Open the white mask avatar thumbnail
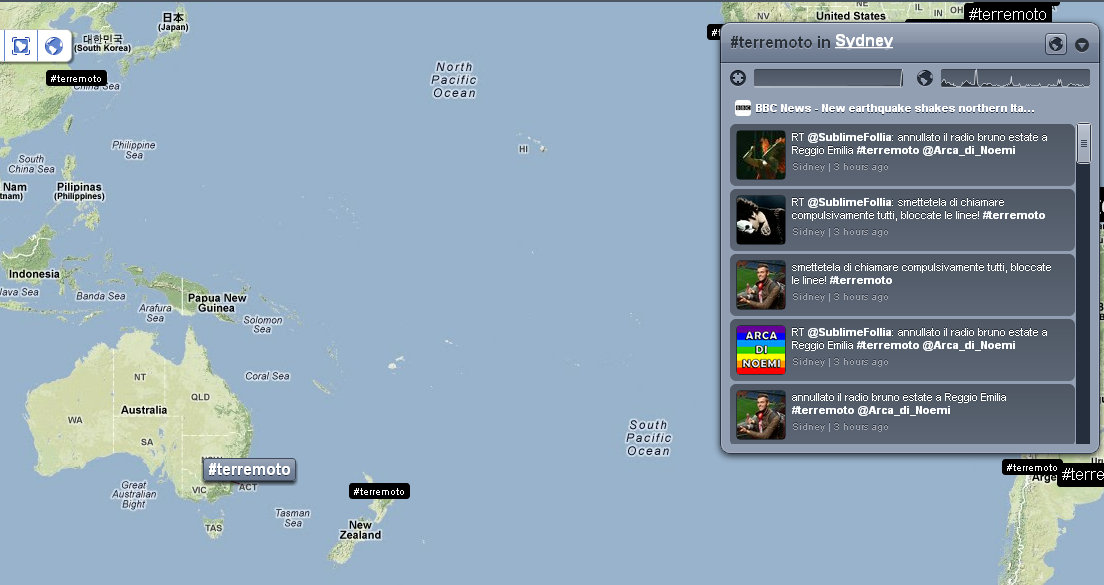 tap(760, 220)
